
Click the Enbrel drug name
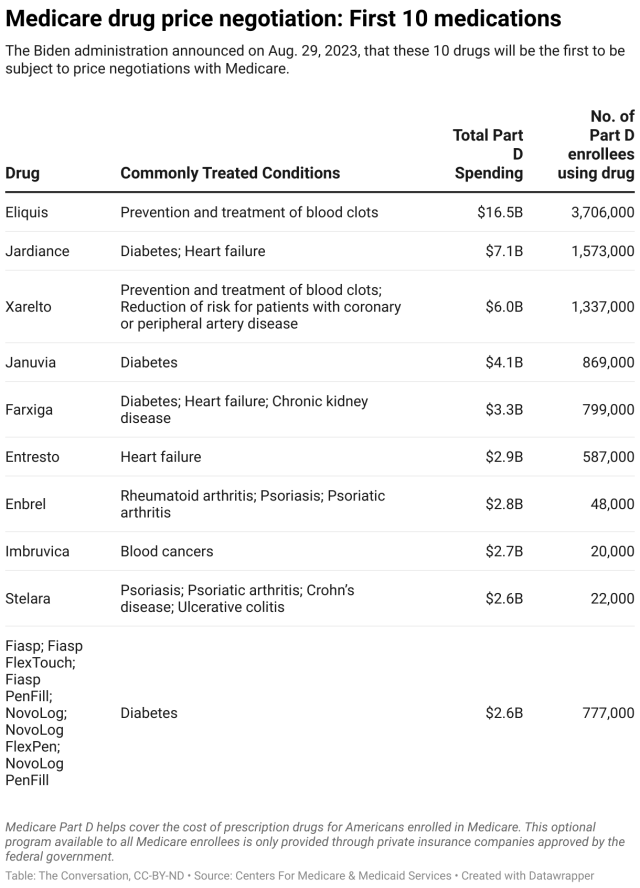click(26, 504)
